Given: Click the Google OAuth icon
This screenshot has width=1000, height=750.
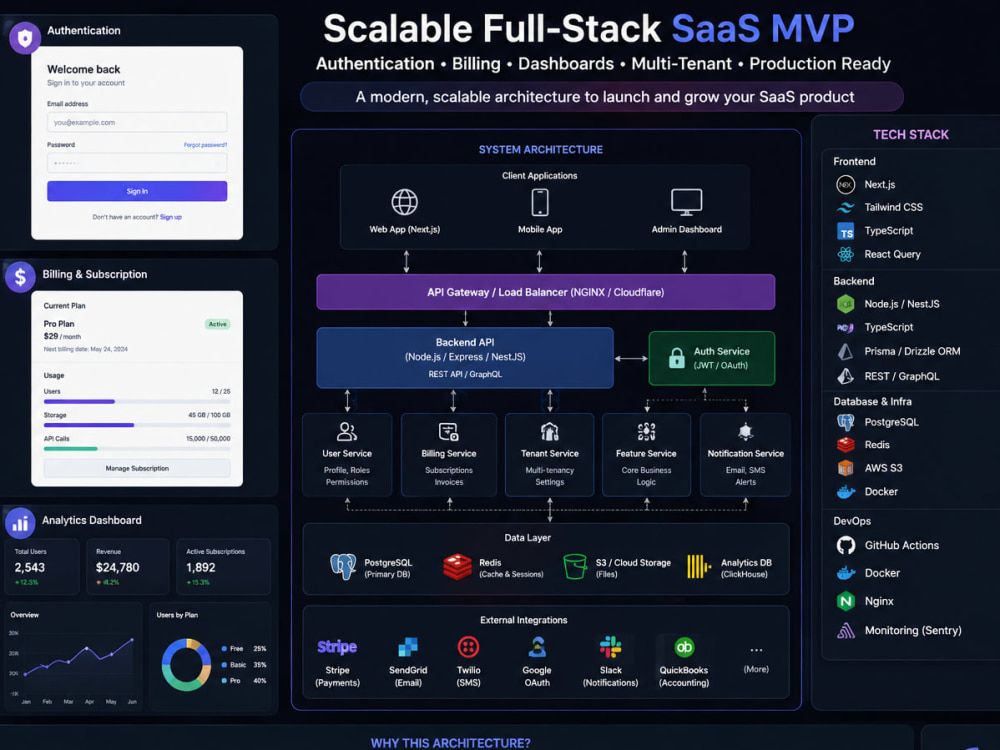Looking at the screenshot, I should (x=537, y=647).
